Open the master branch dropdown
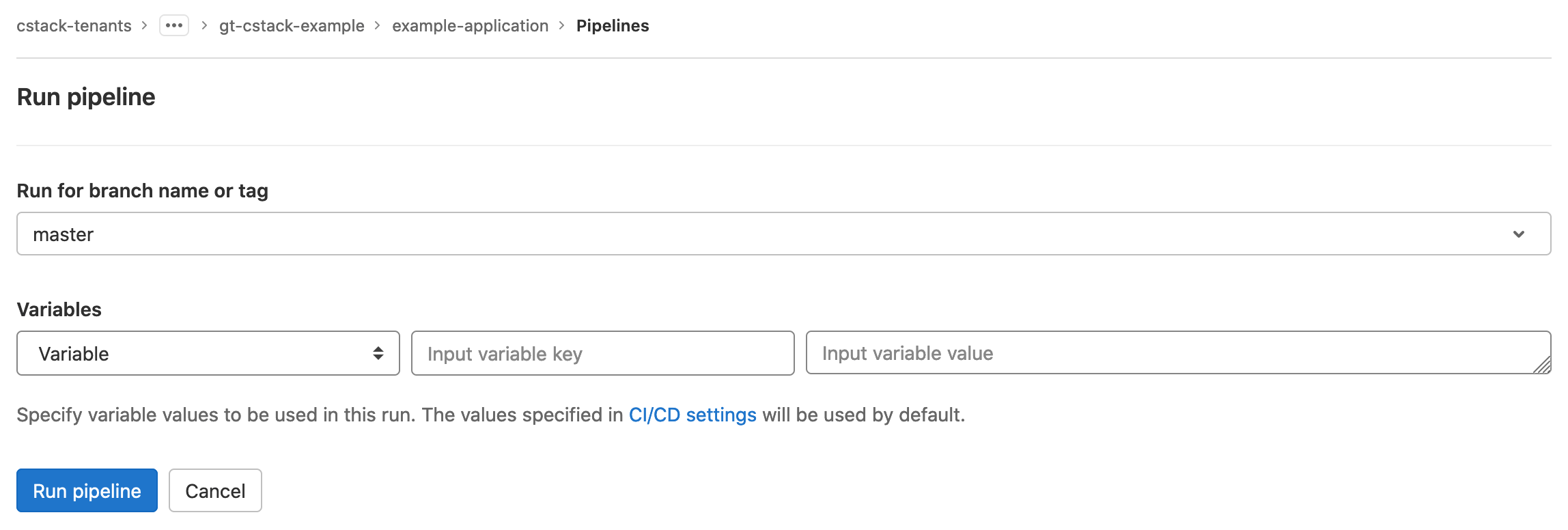The height and width of the screenshot is (530, 1568). click(x=784, y=234)
